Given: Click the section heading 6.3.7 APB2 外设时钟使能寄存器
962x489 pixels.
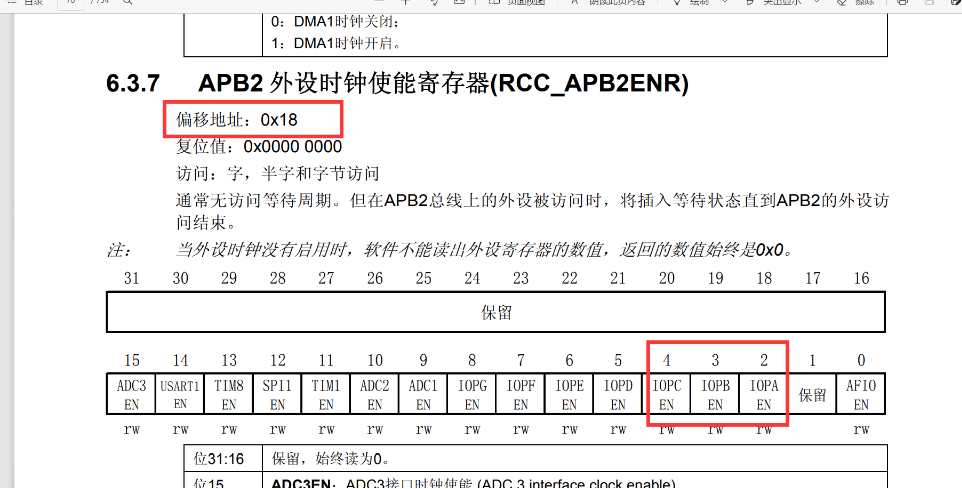Looking at the screenshot, I should (397, 84).
